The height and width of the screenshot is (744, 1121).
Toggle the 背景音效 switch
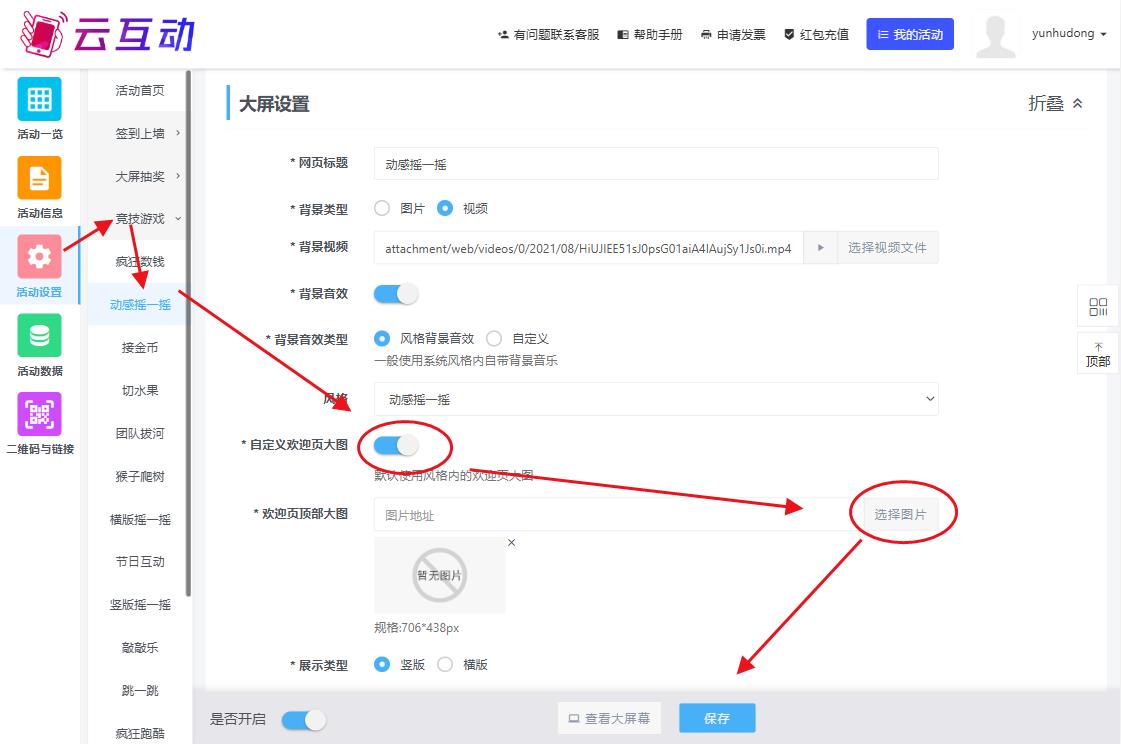pos(396,294)
